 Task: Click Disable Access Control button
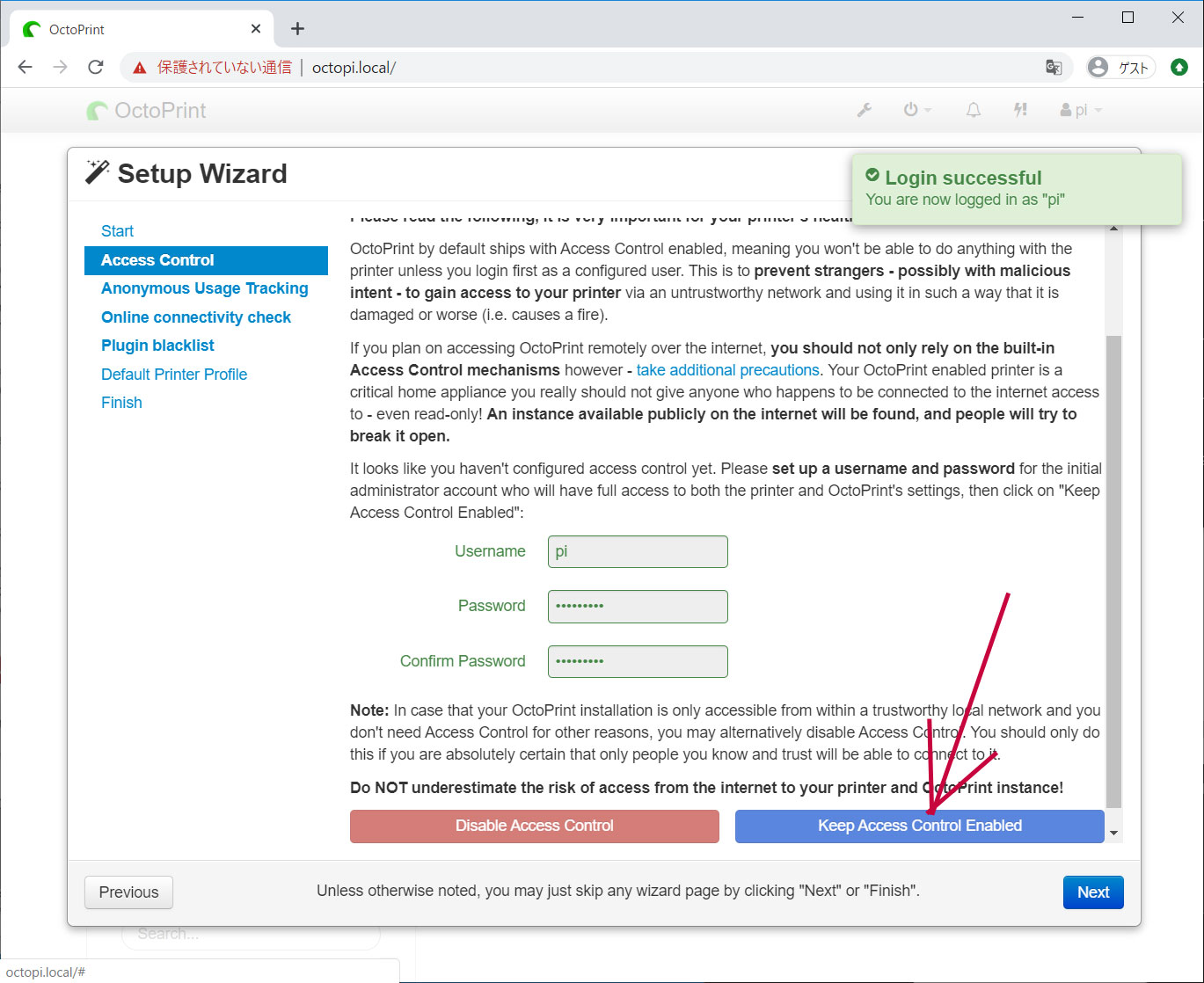coord(535,826)
